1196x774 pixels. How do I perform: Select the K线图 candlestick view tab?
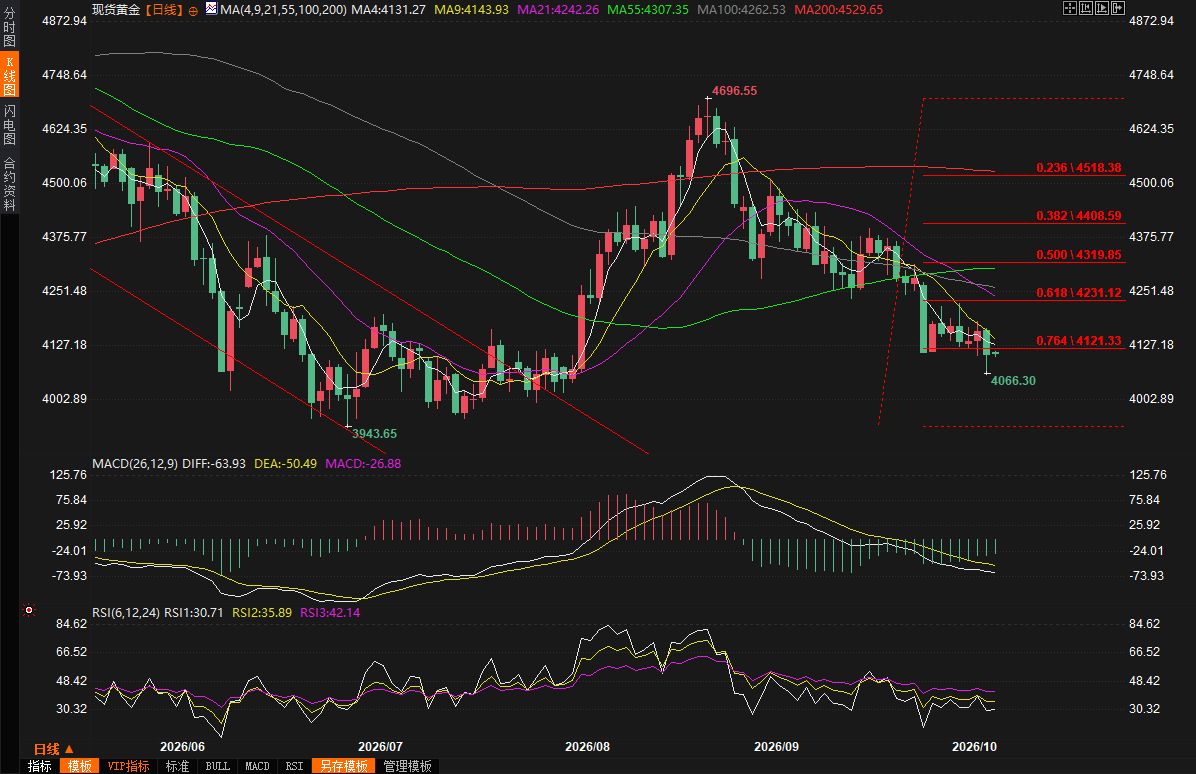[9, 75]
